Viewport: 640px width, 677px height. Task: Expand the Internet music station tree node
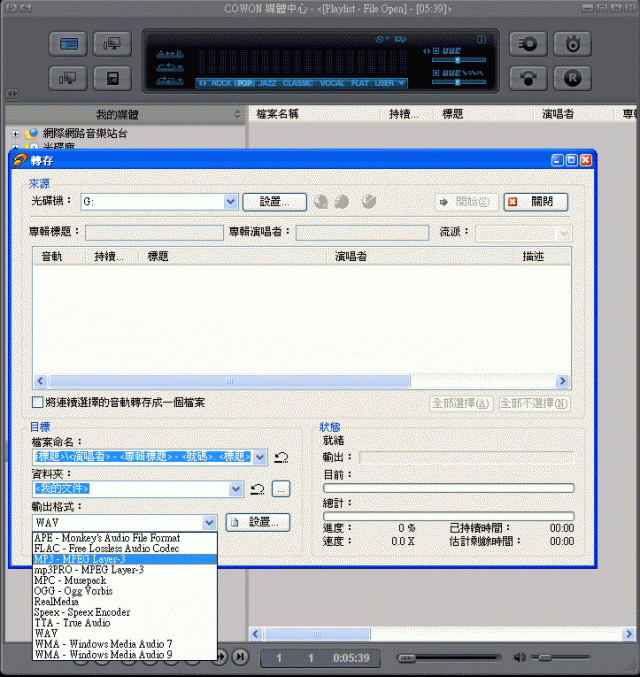(x=16, y=134)
